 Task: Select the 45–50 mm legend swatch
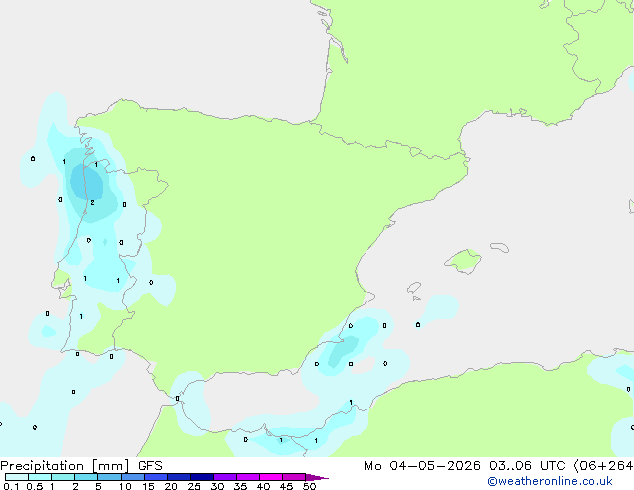[x=294, y=477]
